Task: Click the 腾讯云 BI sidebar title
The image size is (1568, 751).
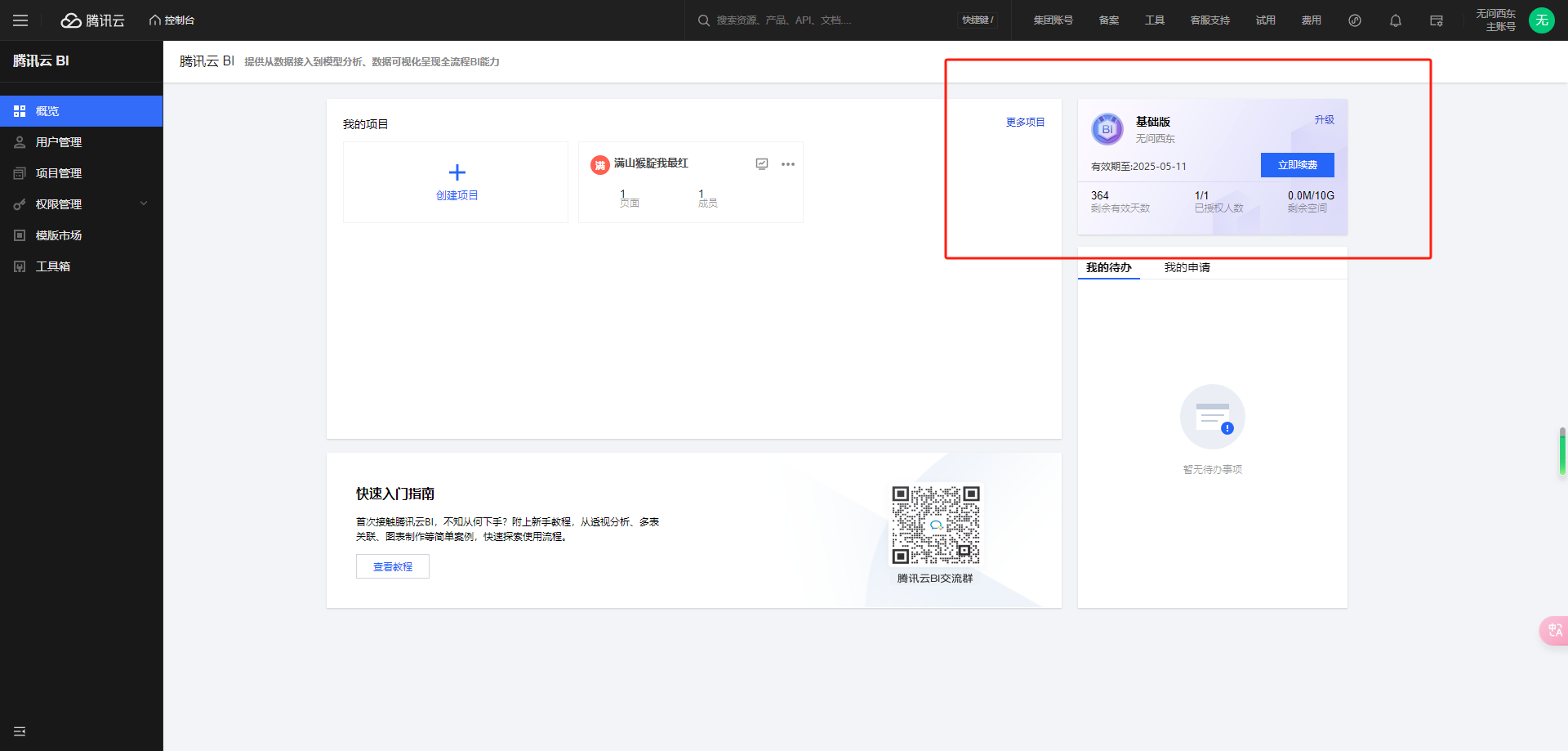Action: (41, 61)
